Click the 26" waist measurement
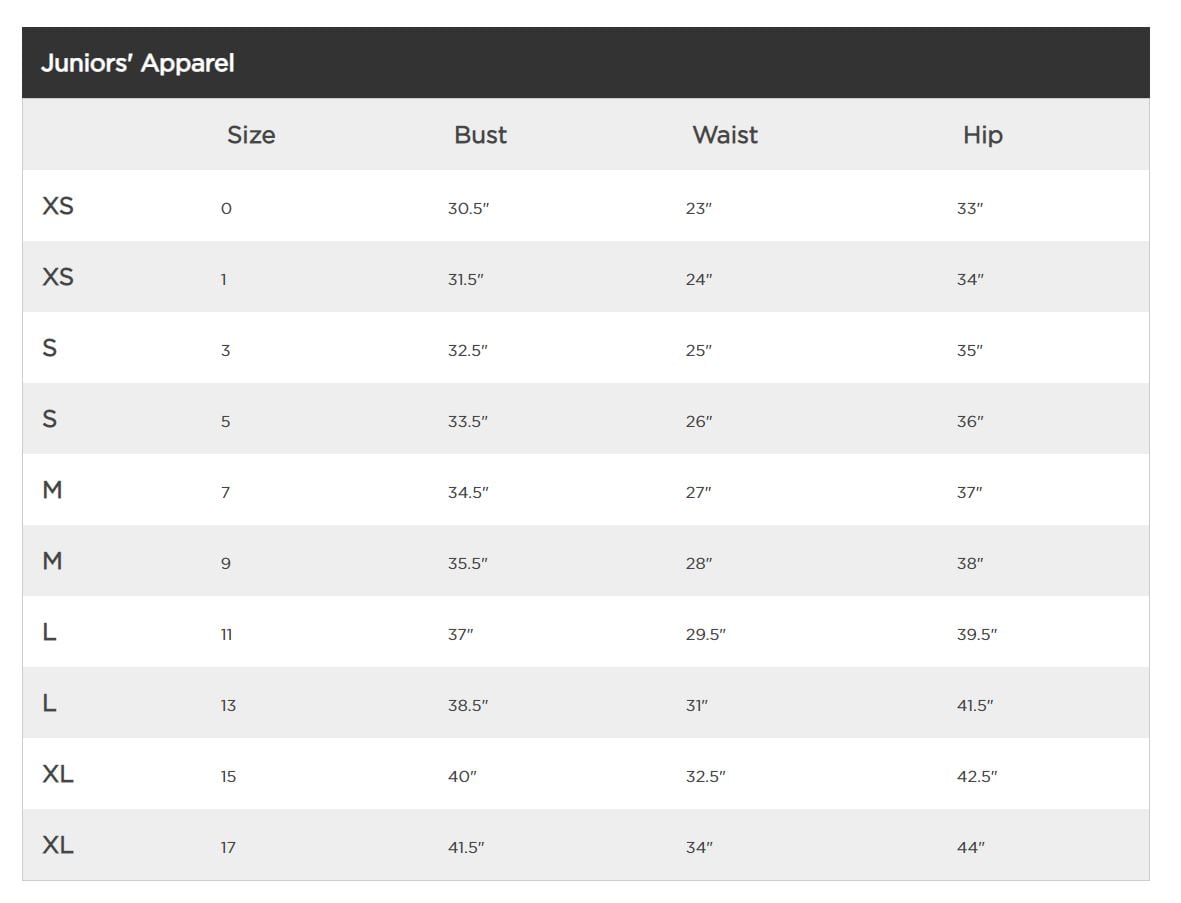 pos(699,422)
